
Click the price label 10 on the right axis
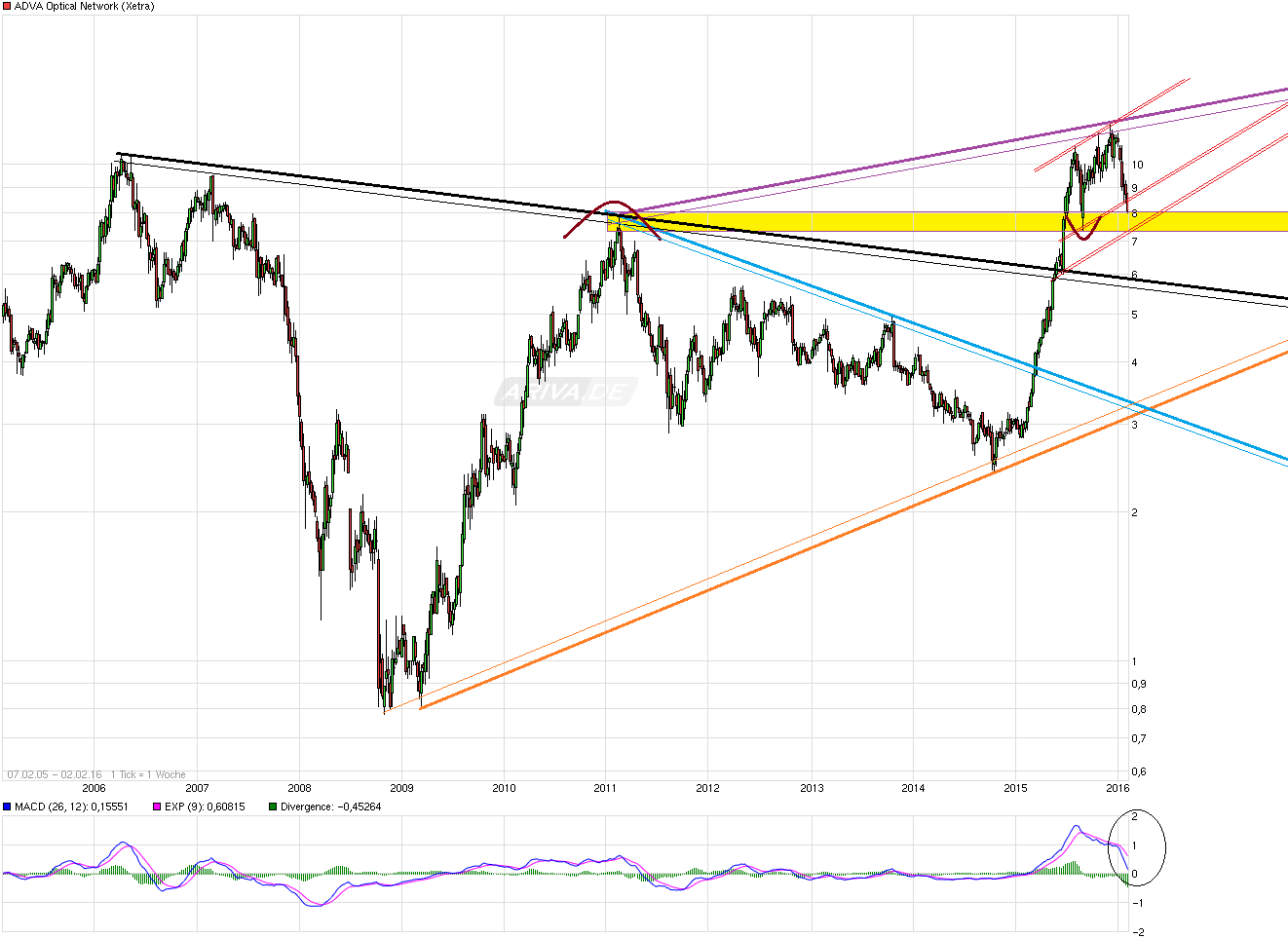click(1138, 165)
